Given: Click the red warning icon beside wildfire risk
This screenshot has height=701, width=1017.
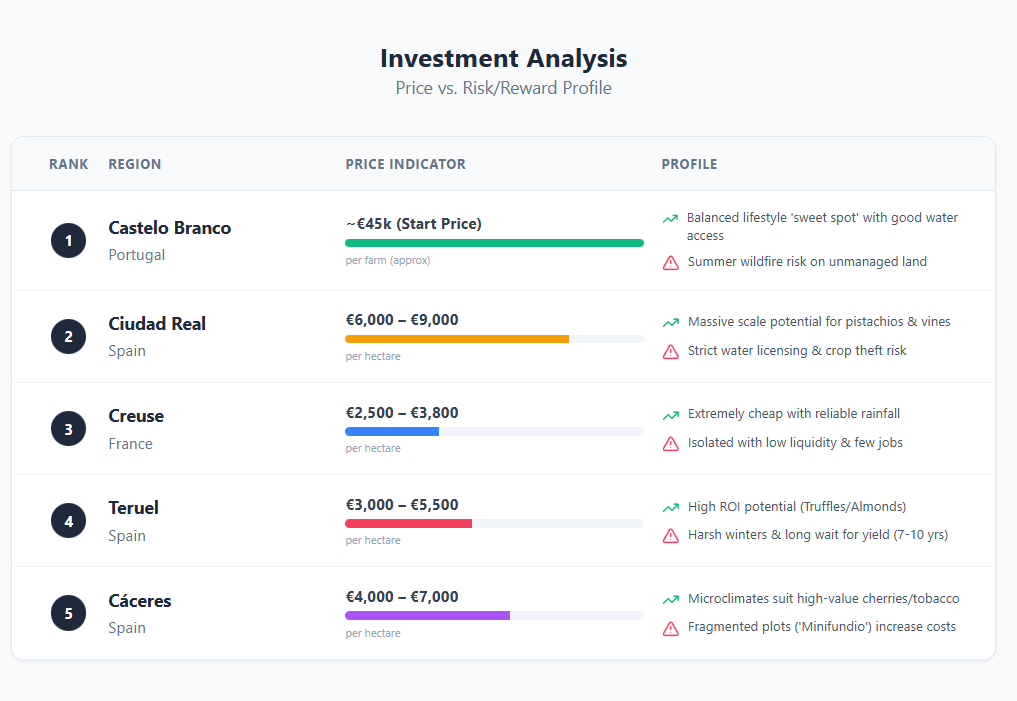Looking at the screenshot, I should 670,262.
